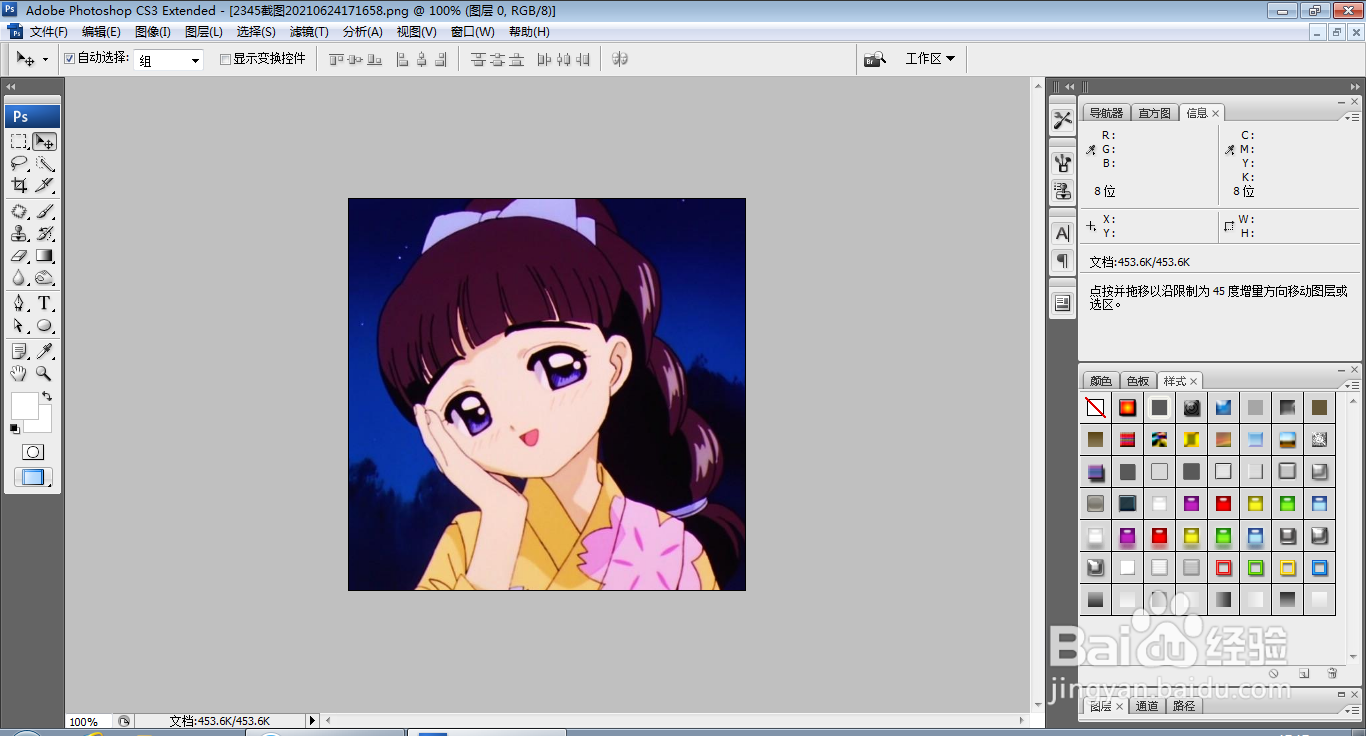Image resolution: width=1366 pixels, height=736 pixels.
Task: Switch to the 颜色 tab
Action: click(1101, 381)
